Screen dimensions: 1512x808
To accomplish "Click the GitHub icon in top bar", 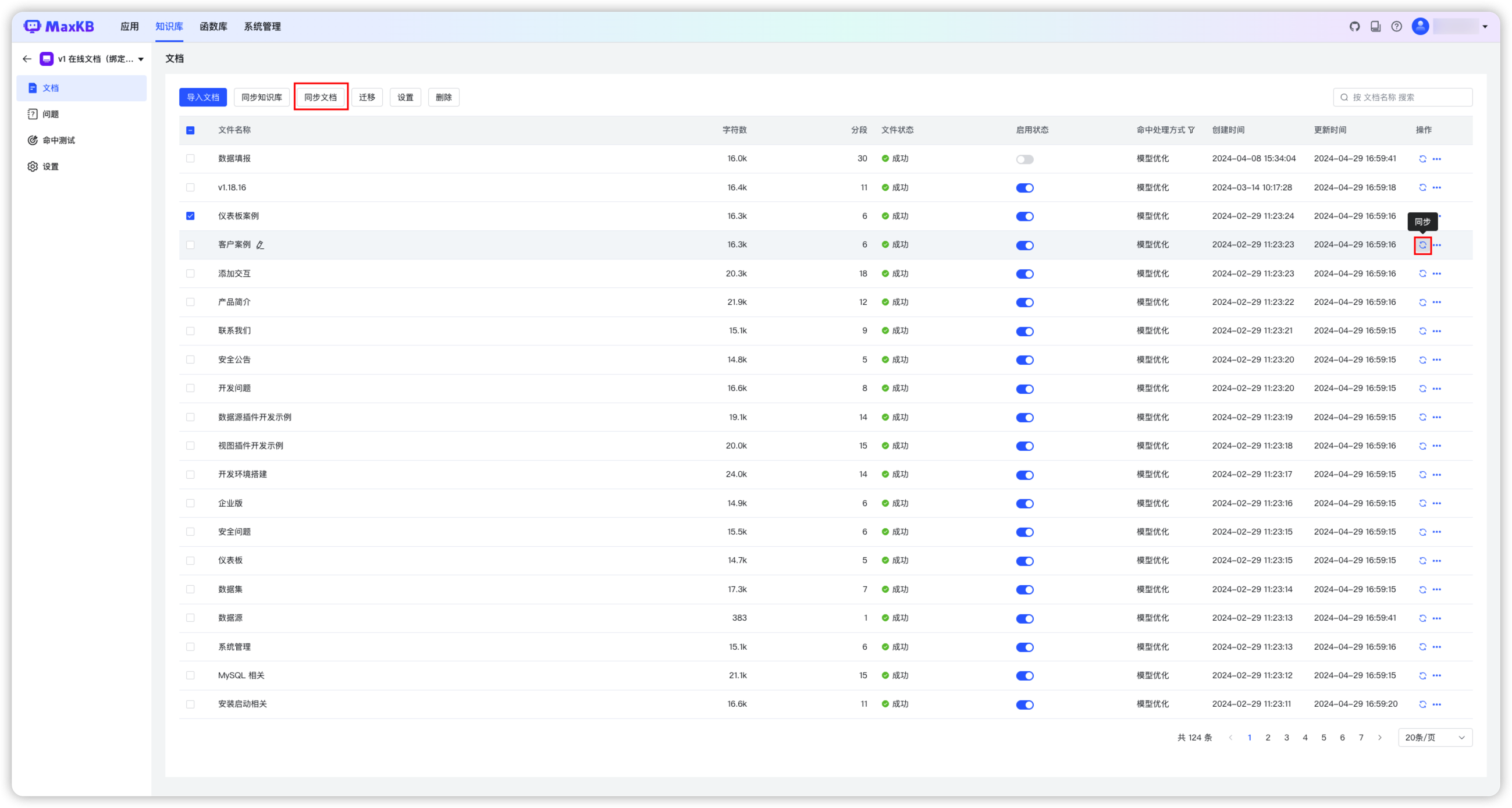I will [x=1354, y=26].
